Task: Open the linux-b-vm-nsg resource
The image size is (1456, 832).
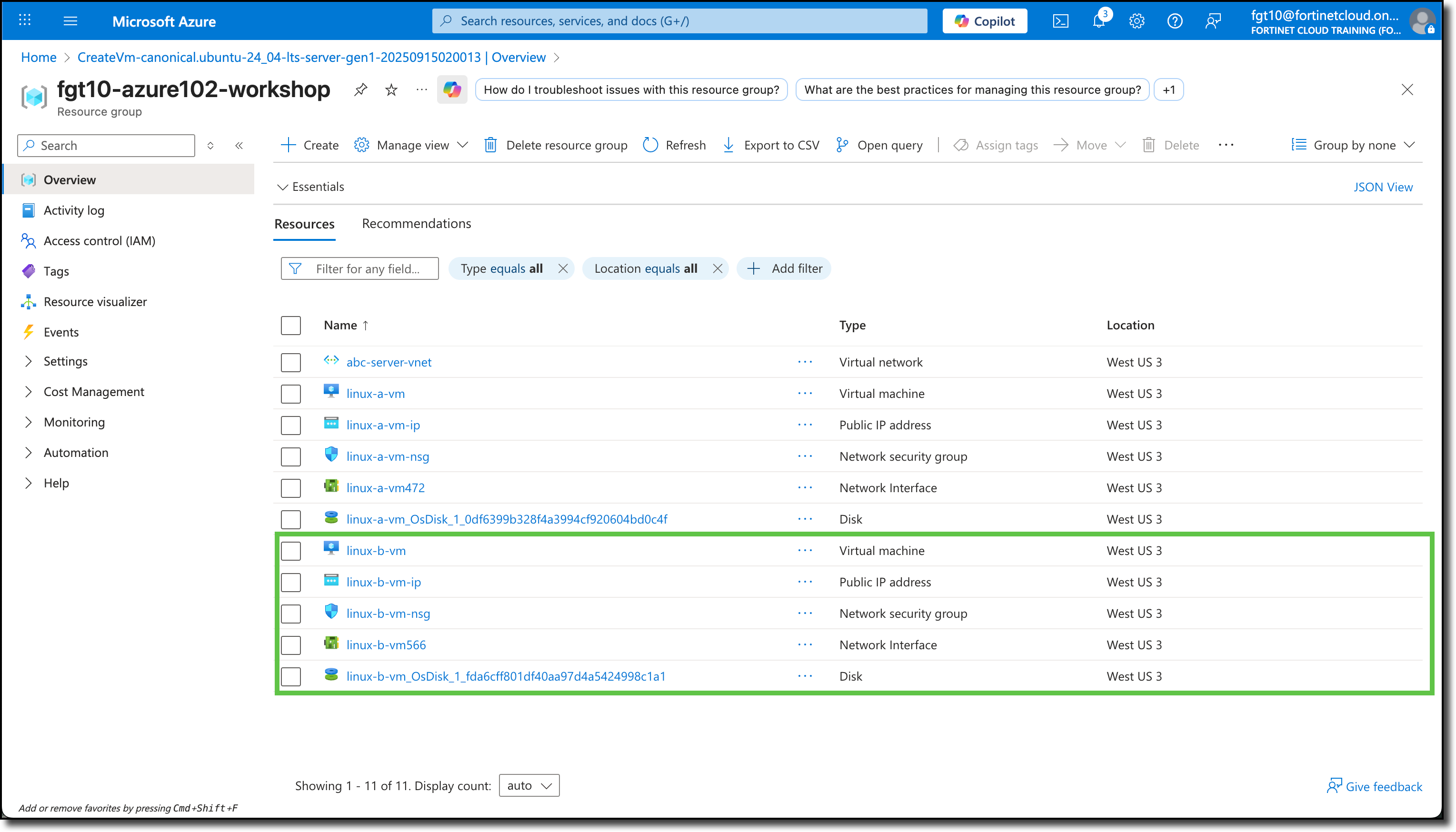Action: point(388,613)
